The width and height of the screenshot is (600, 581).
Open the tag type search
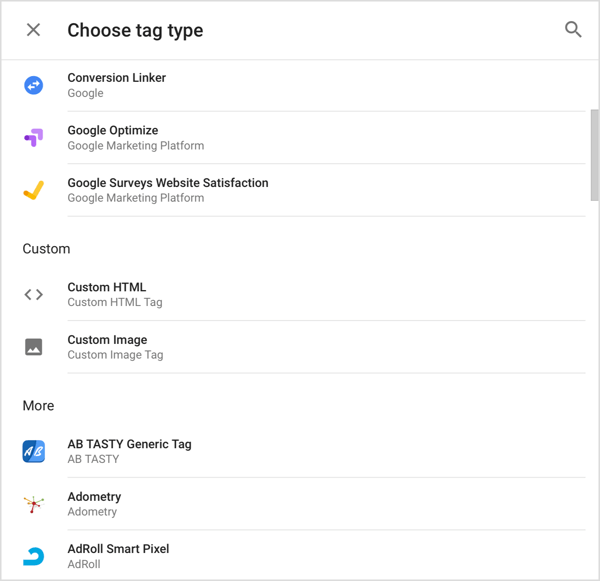tap(573, 30)
